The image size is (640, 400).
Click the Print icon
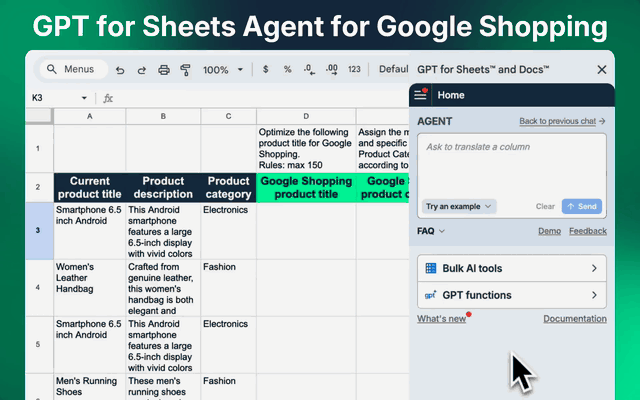point(164,70)
